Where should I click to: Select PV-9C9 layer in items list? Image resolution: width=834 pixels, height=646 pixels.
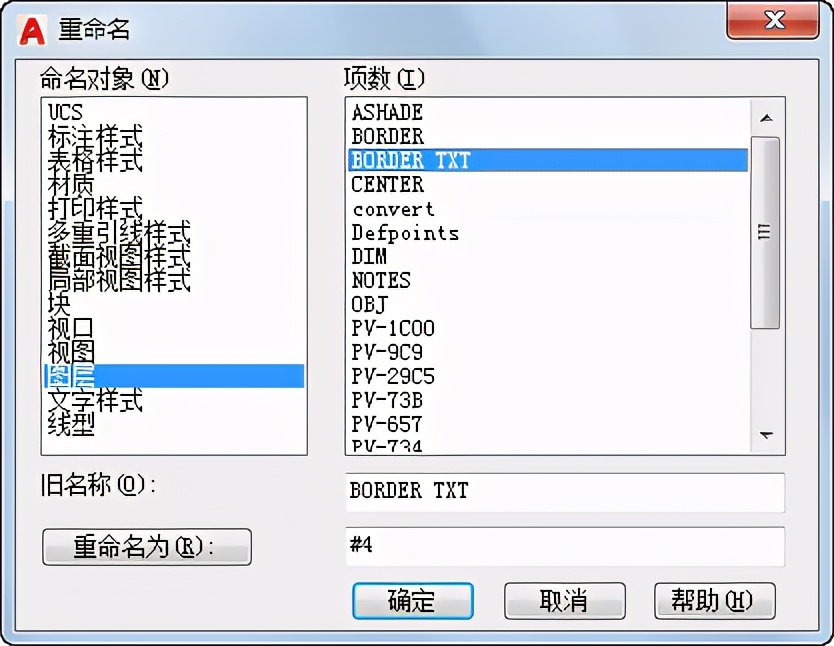click(548, 352)
